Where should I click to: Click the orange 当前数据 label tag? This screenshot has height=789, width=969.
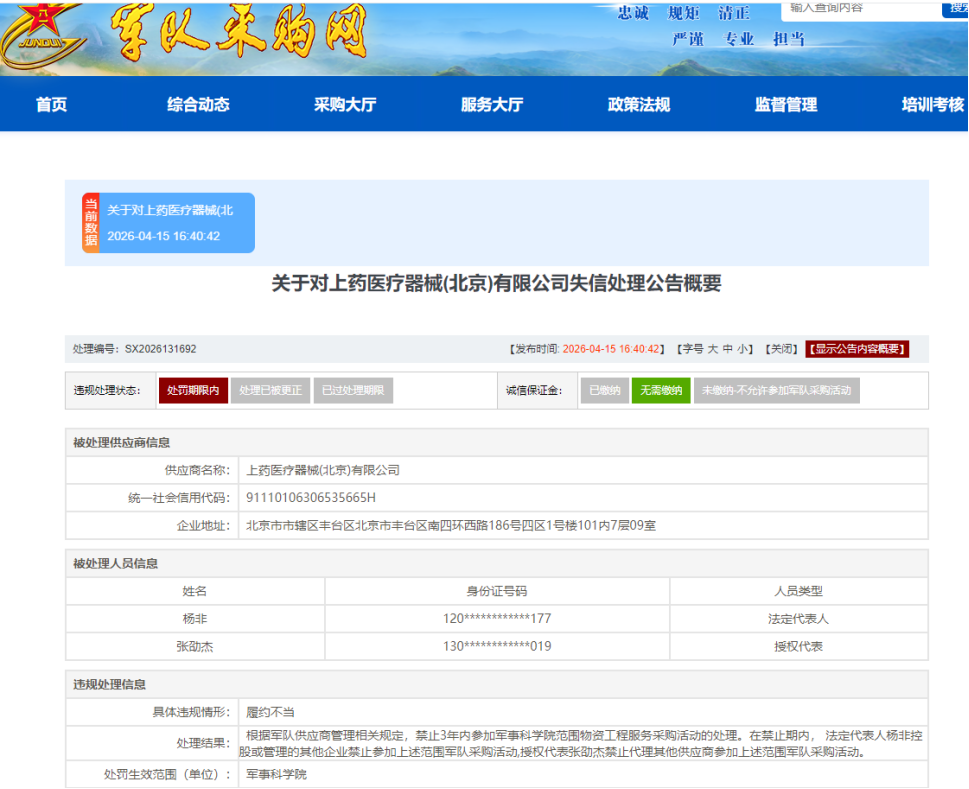coord(90,222)
